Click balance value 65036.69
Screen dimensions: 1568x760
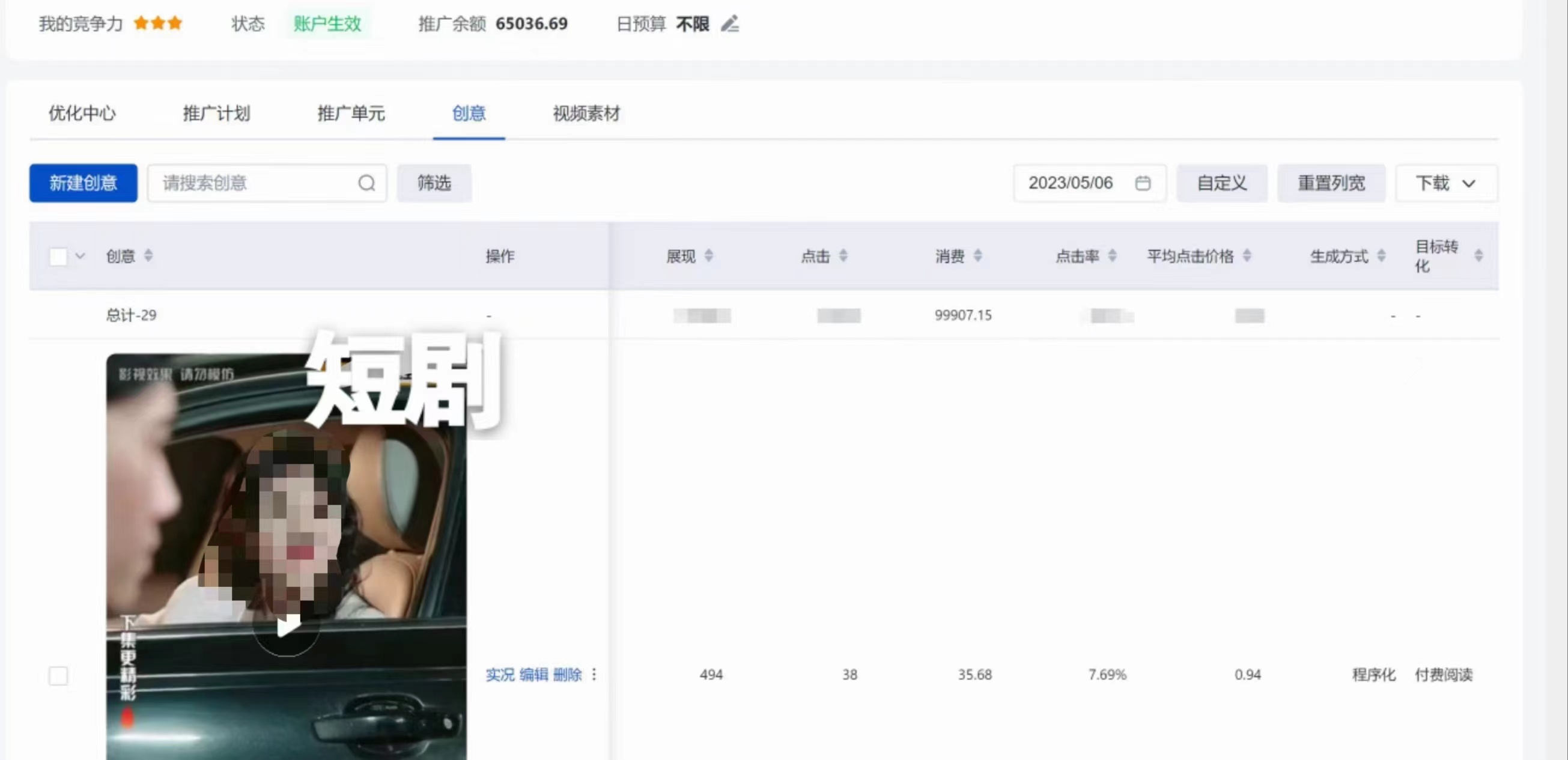[532, 23]
